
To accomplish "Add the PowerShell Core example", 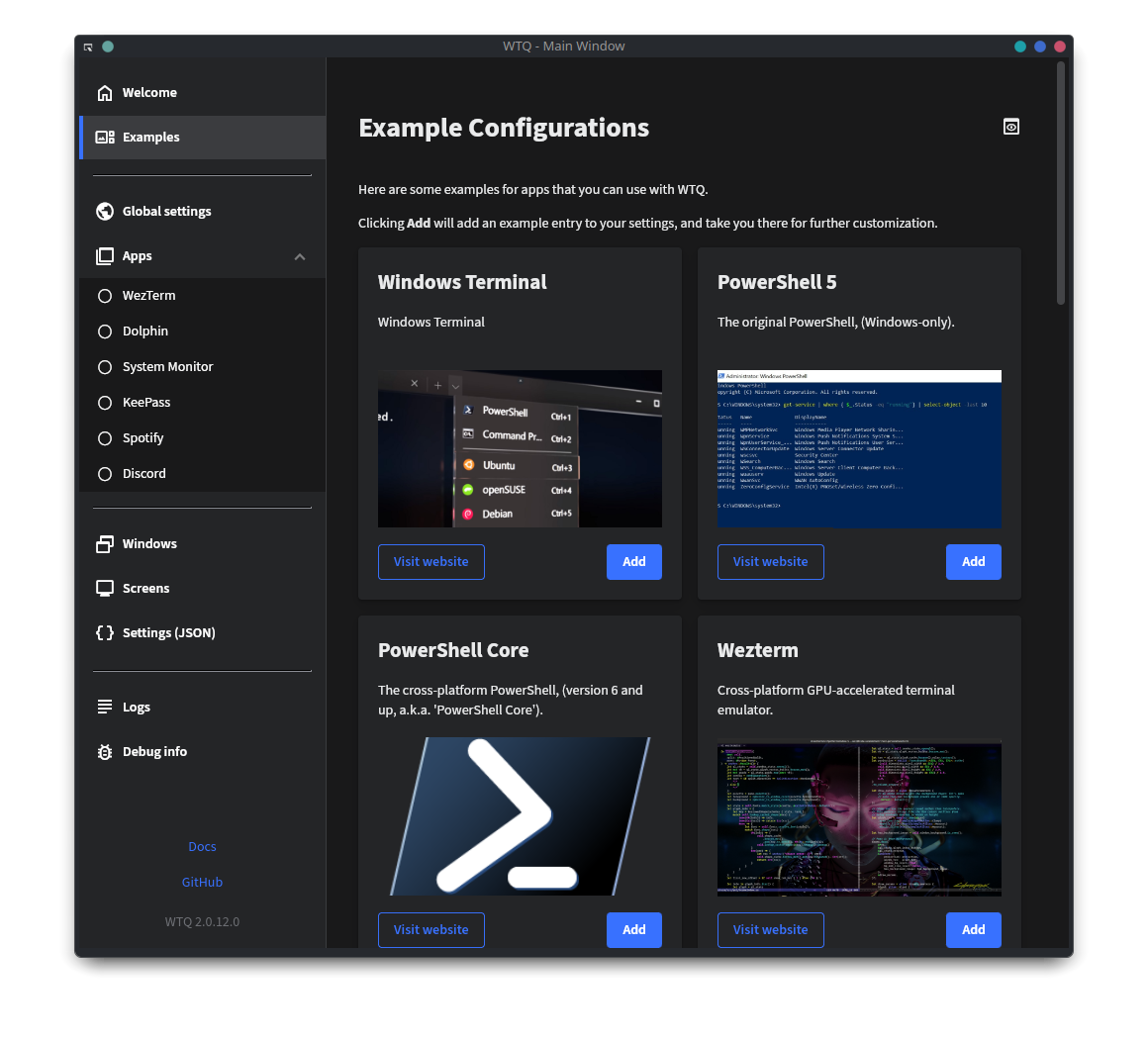I will pyautogui.click(x=634, y=929).
